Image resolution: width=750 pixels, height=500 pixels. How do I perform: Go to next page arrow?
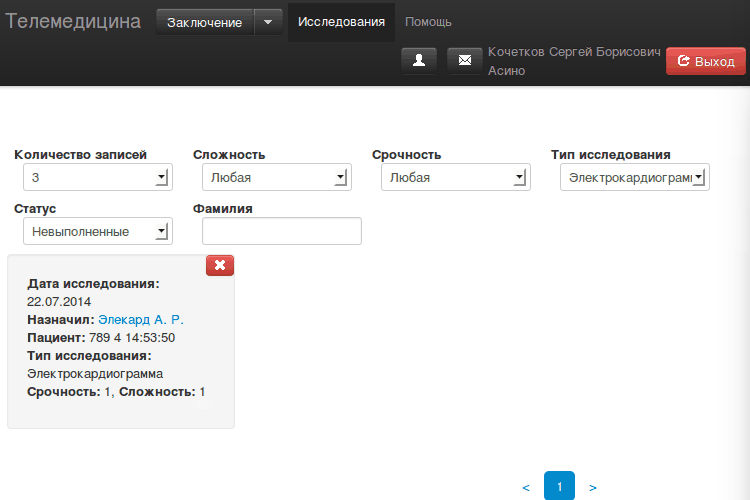click(x=593, y=488)
